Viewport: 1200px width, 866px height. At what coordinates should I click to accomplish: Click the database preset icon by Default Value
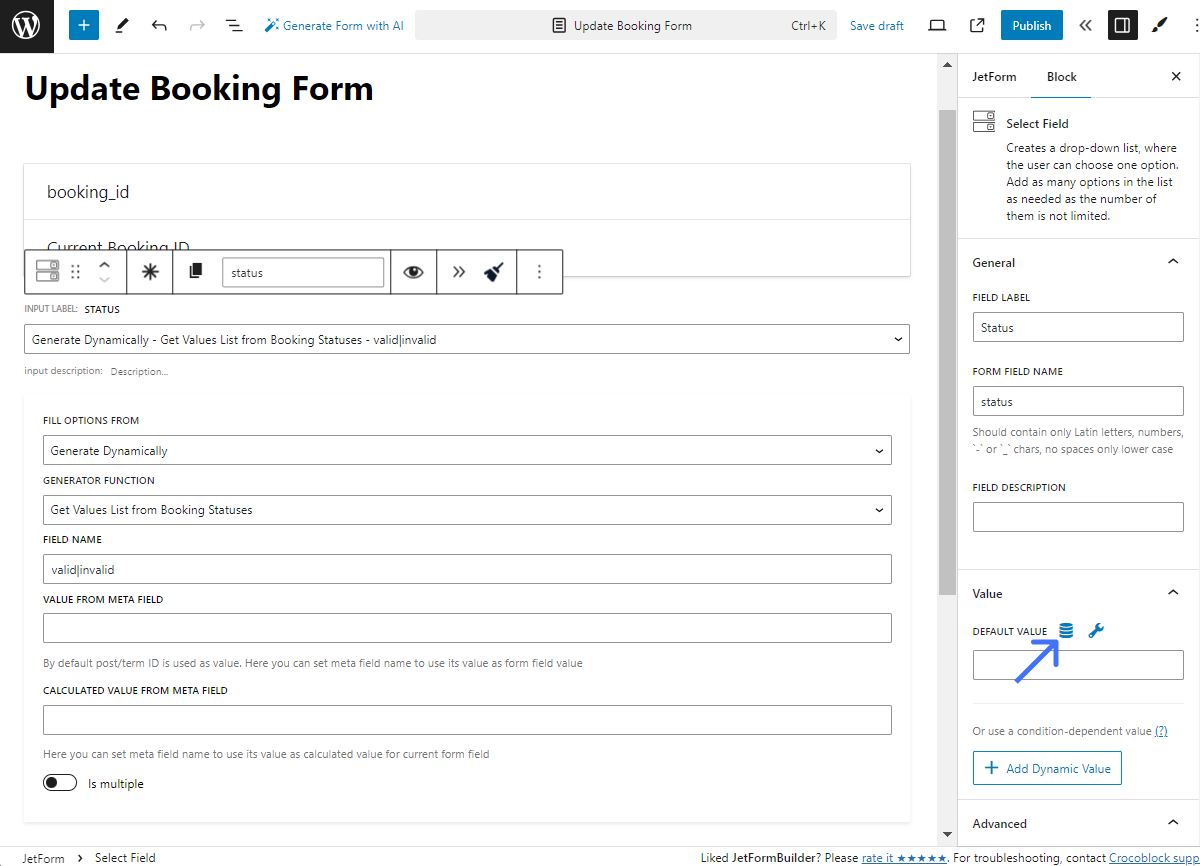coord(1066,631)
